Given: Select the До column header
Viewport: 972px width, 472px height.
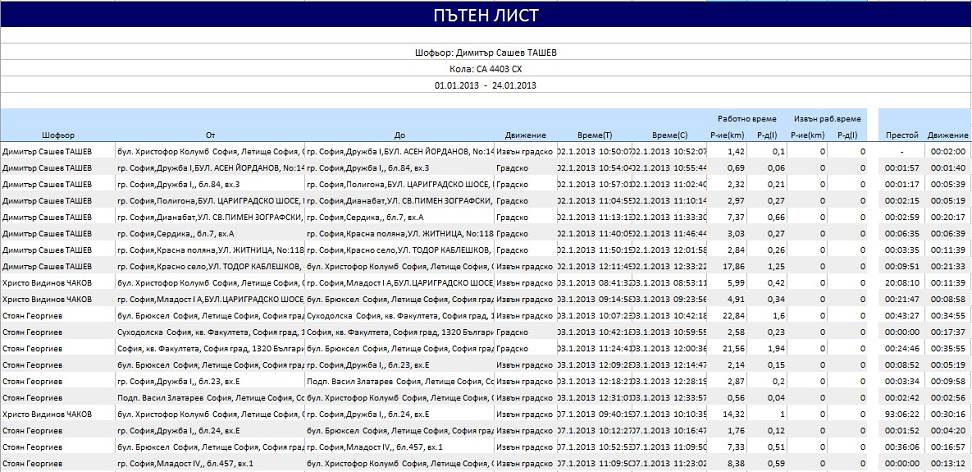Looking at the screenshot, I should (x=400, y=135).
